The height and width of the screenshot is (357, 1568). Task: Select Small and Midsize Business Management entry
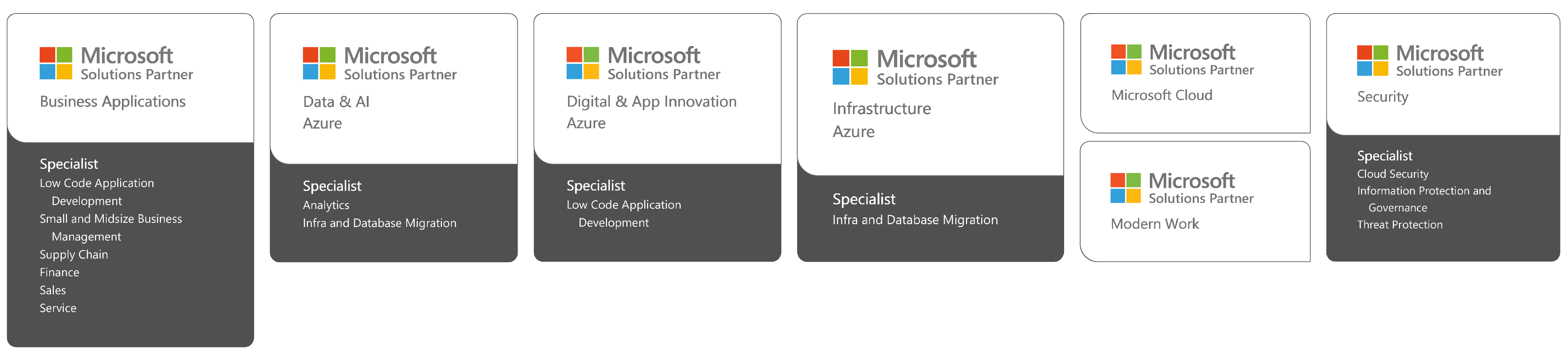tap(111, 227)
